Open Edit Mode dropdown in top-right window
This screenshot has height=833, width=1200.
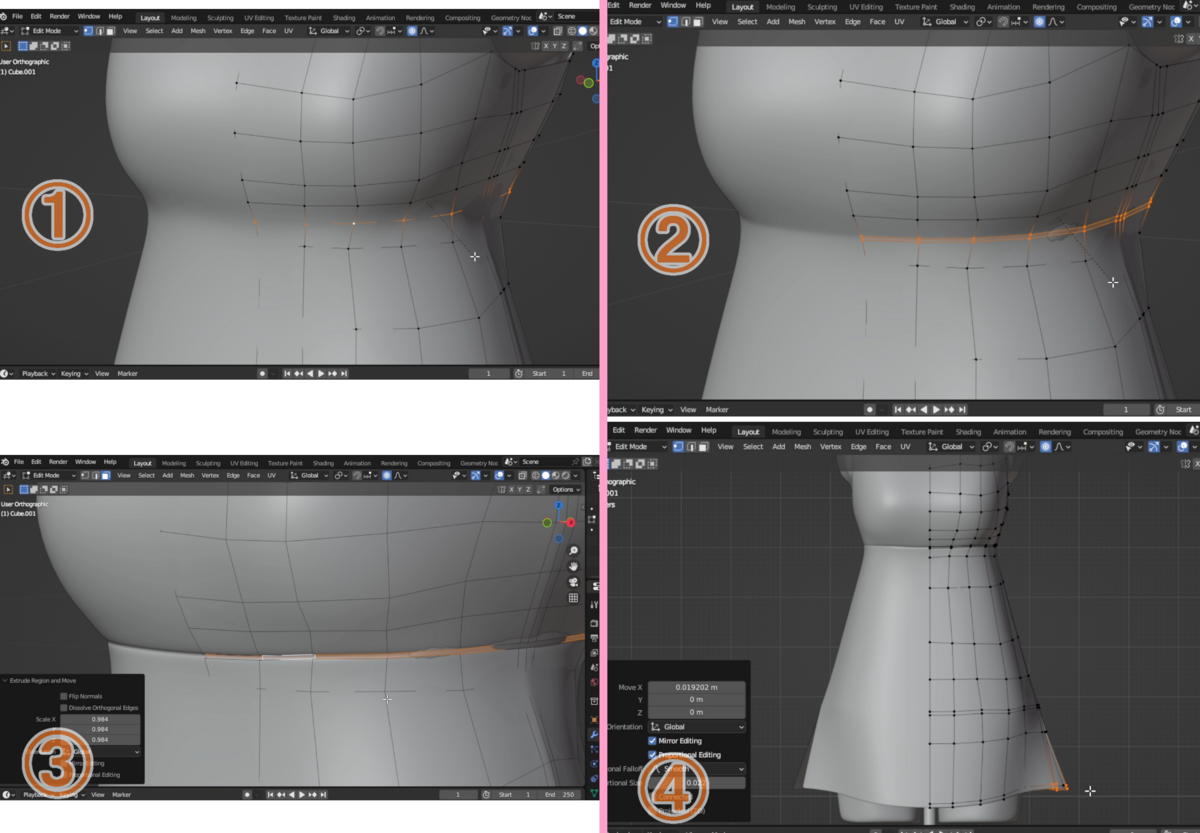coord(636,22)
